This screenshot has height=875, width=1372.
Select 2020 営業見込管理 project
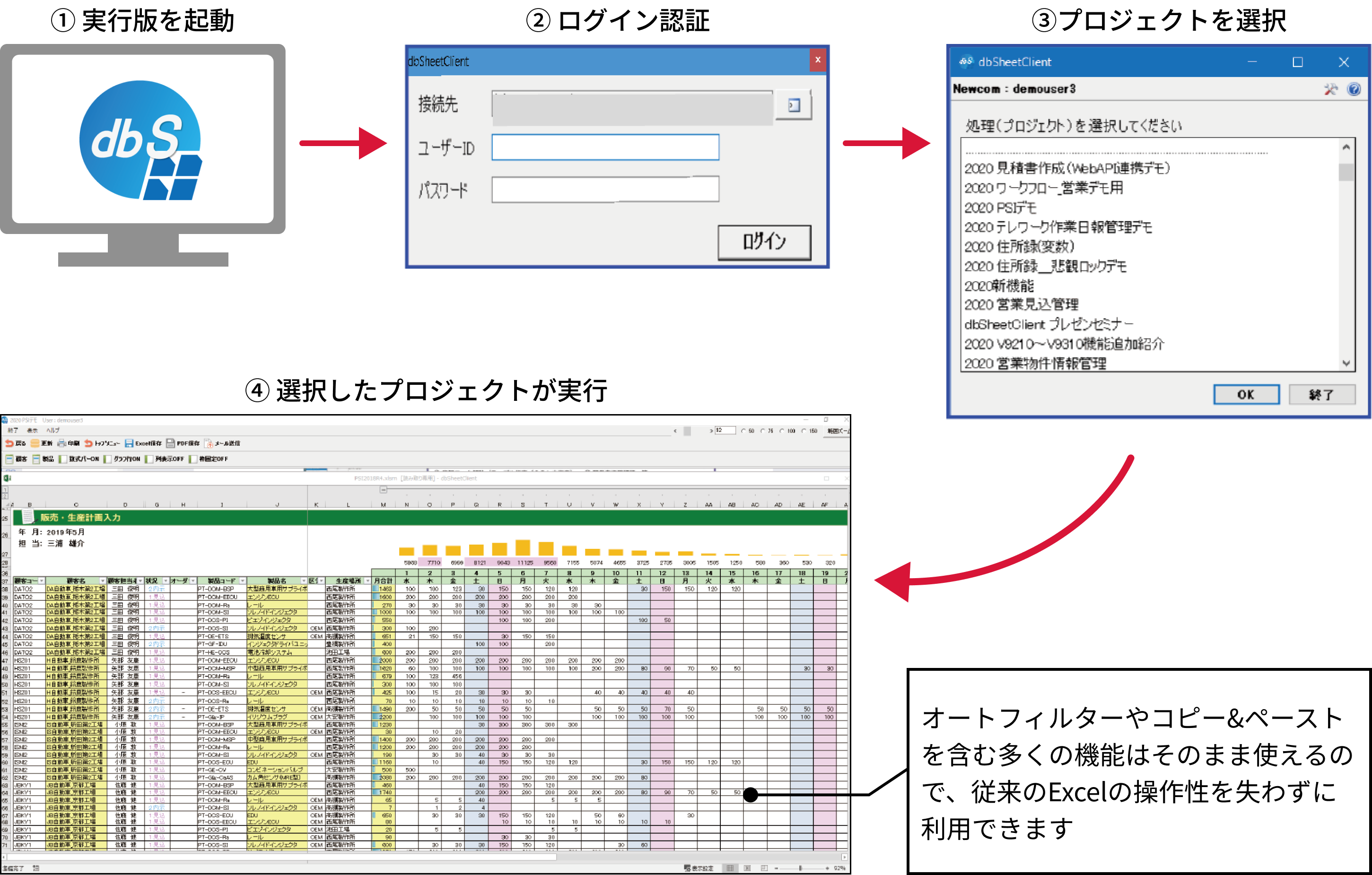point(1021,305)
